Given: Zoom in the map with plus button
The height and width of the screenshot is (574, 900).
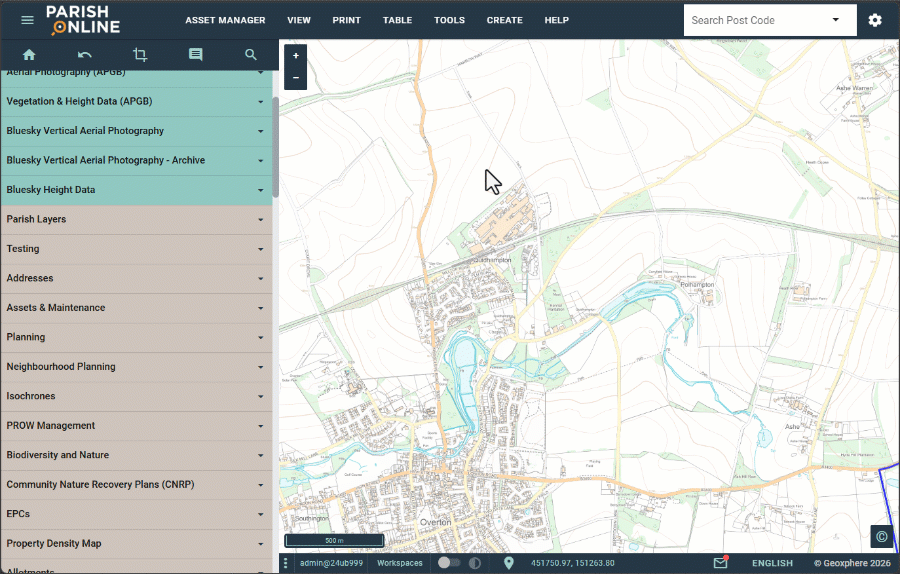Looking at the screenshot, I should [x=296, y=56].
